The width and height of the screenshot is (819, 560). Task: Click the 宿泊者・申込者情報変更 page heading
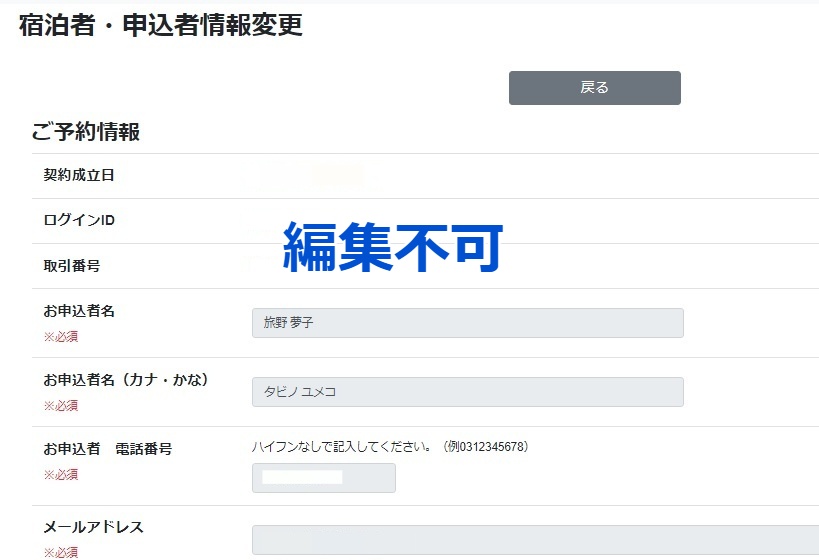tap(161, 25)
